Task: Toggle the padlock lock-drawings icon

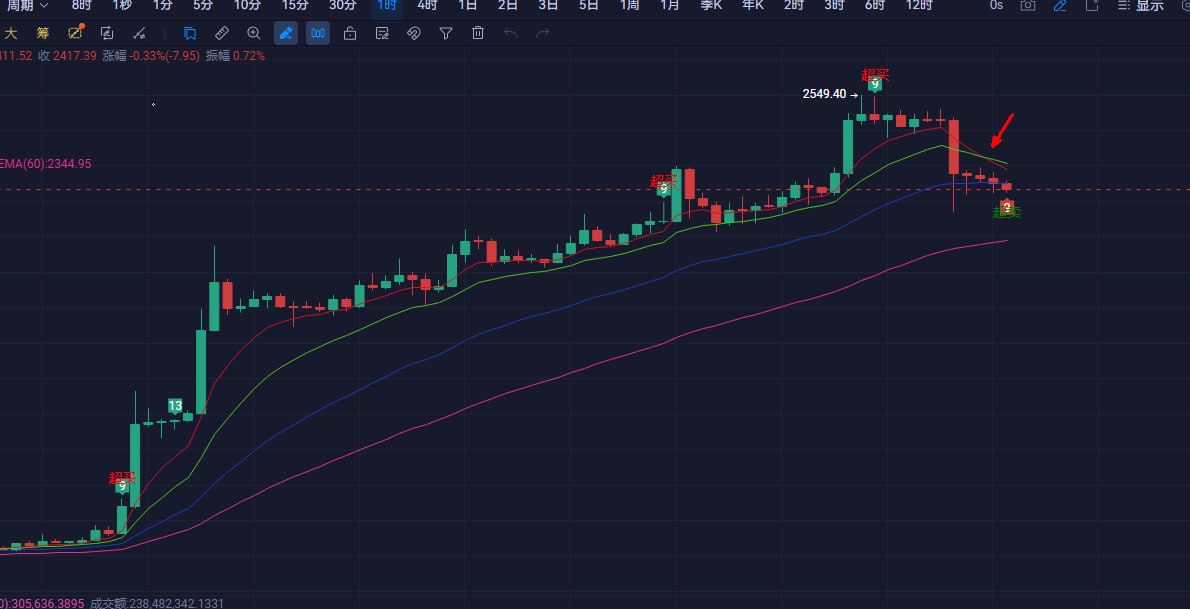Action: (x=350, y=33)
